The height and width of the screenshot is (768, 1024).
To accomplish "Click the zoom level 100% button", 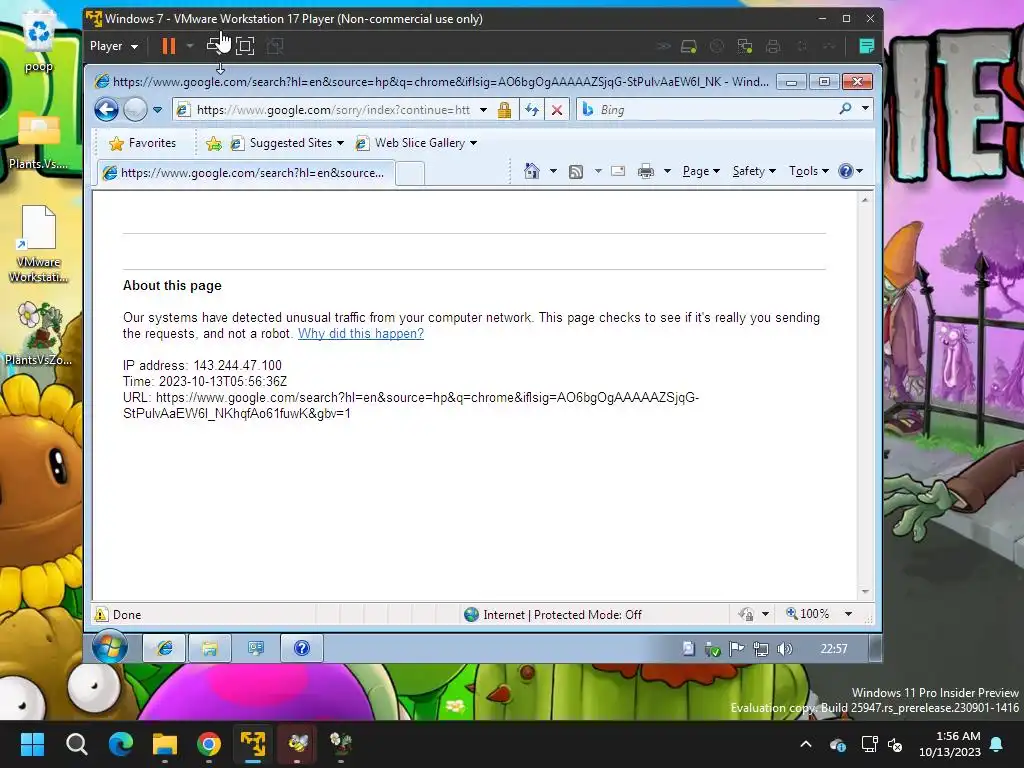I will point(808,614).
